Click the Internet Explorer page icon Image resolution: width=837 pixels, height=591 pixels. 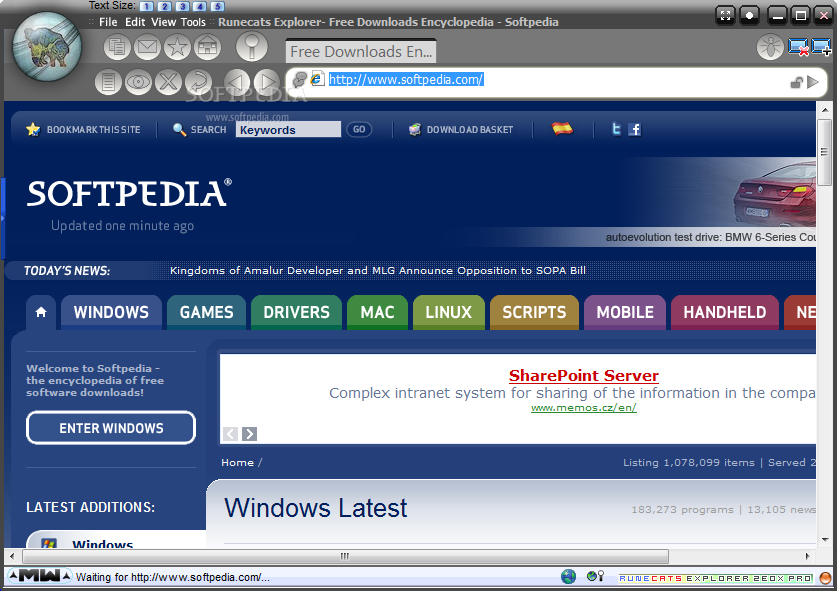[317, 79]
